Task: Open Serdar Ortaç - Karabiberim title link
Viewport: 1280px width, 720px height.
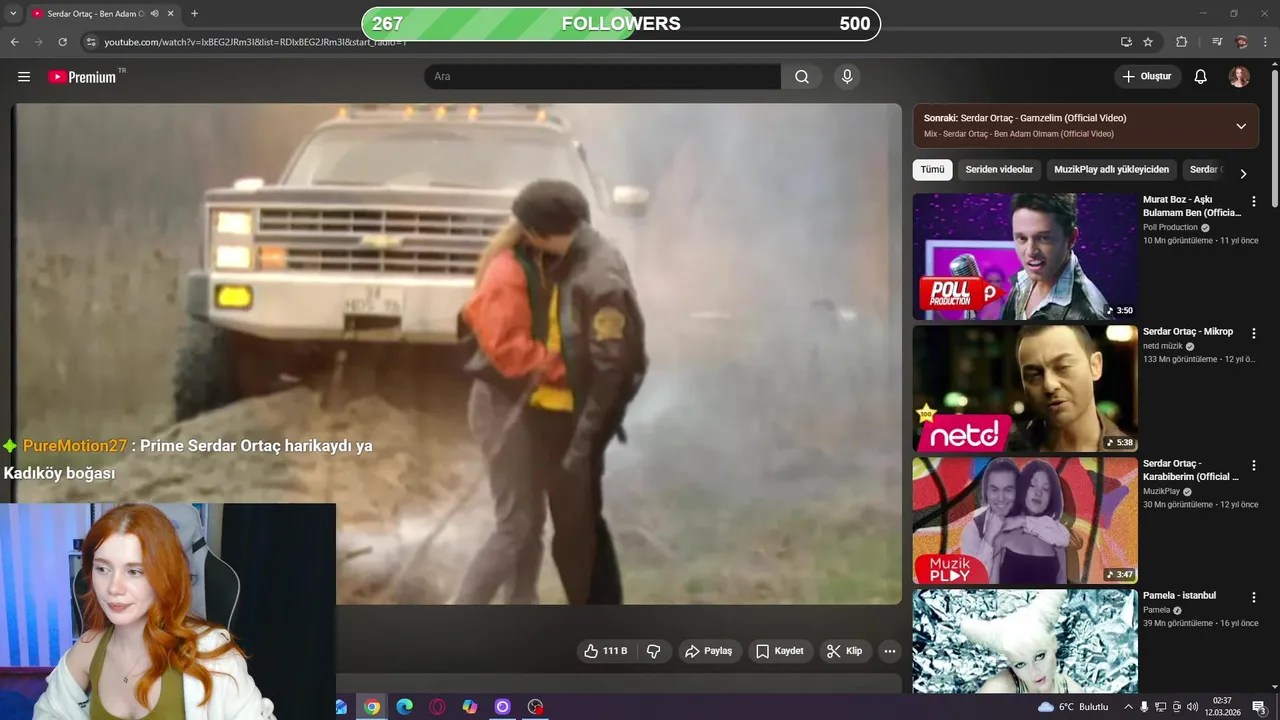Action: (1190, 470)
